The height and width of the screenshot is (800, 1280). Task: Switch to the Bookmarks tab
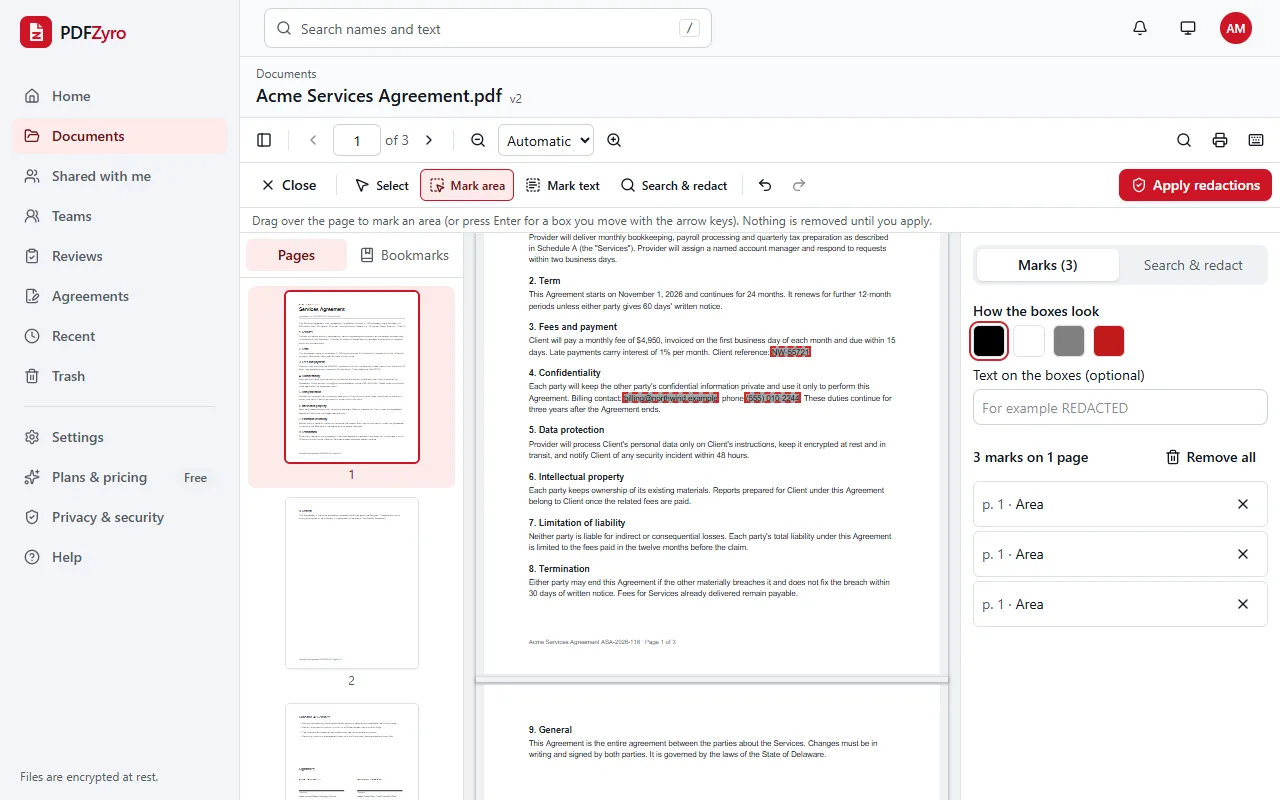coord(404,255)
